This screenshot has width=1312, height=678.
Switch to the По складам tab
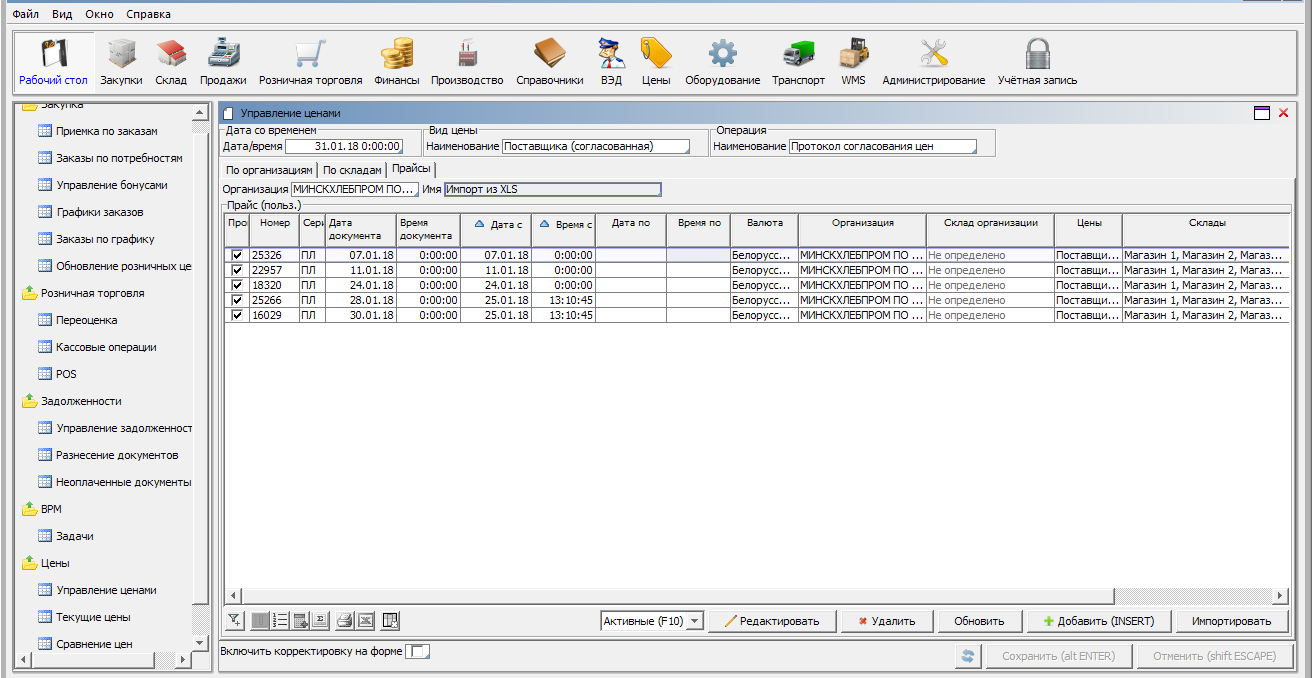click(x=352, y=170)
